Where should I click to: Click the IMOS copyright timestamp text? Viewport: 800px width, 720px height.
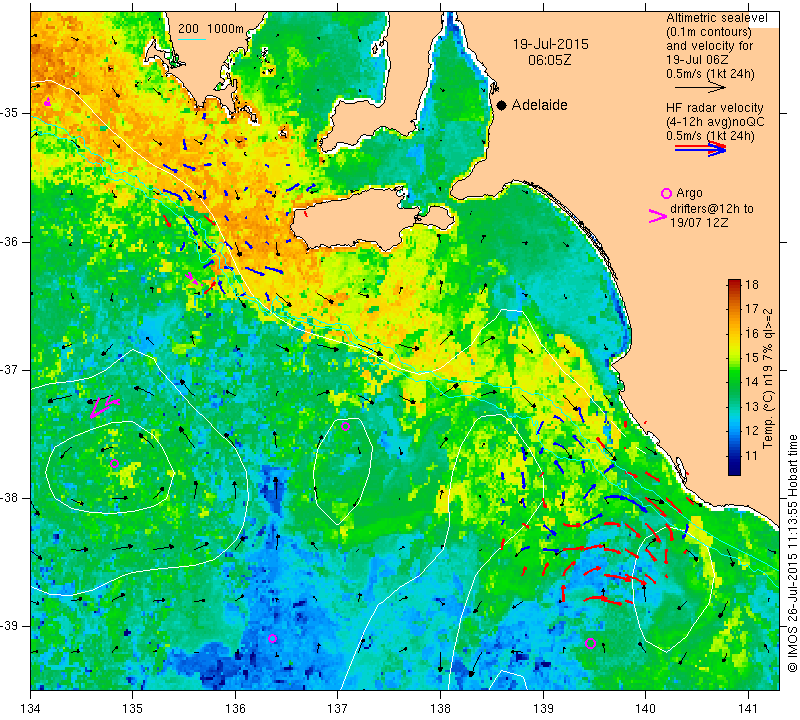tap(792, 553)
